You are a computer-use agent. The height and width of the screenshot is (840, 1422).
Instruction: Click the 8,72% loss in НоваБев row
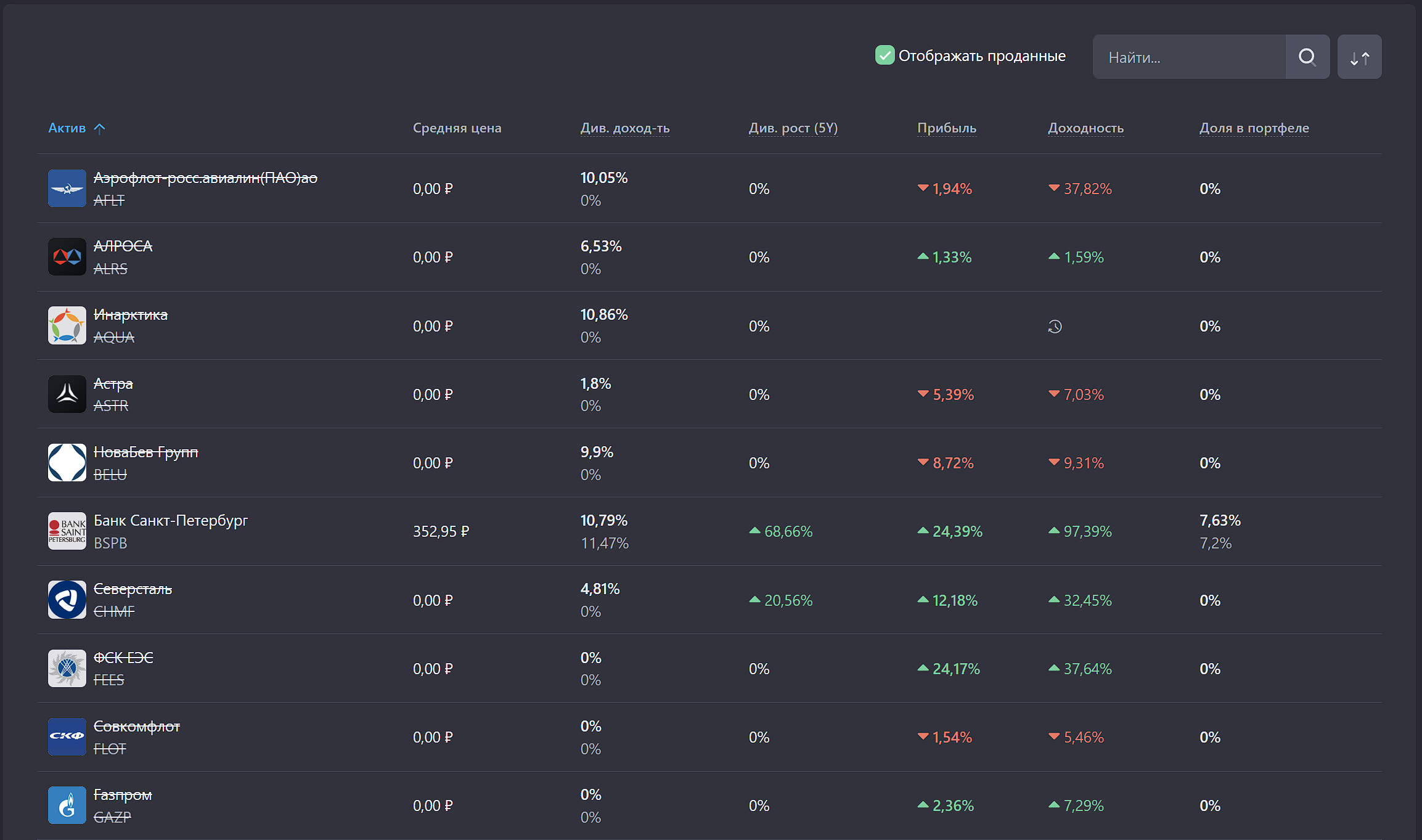click(x=953, y=463)
